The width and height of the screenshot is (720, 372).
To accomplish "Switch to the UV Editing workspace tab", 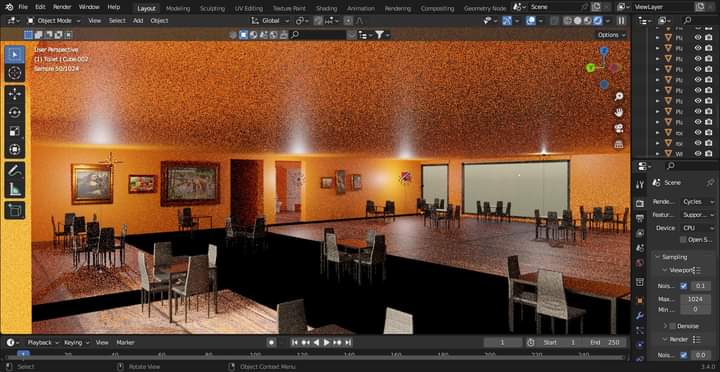I will tap(249, 8).
